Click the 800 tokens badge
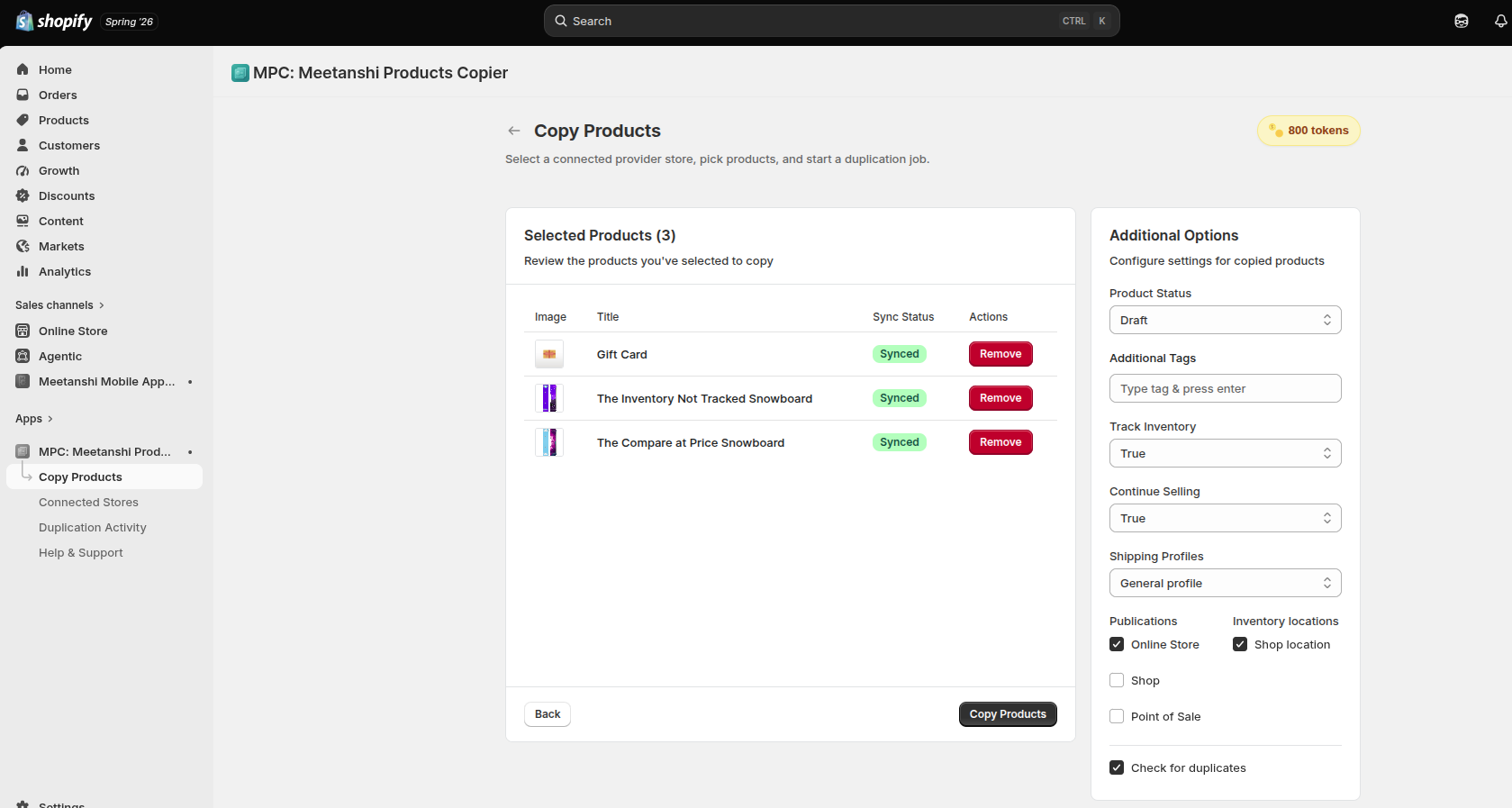1512x808 pixels. pyautogui.click(x=1308, y=131)
